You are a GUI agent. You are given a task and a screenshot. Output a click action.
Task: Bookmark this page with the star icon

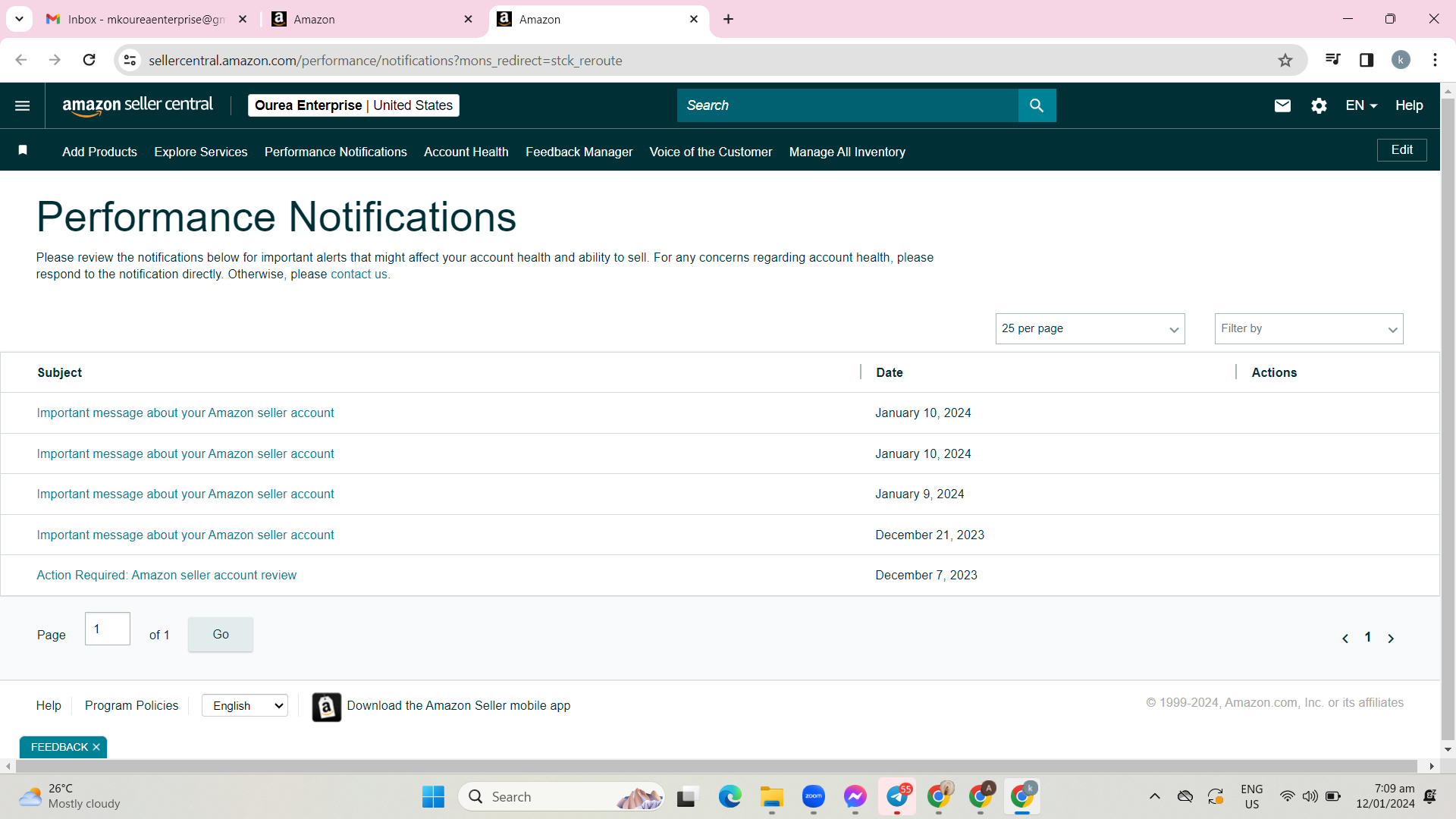tap(1285, 60)
